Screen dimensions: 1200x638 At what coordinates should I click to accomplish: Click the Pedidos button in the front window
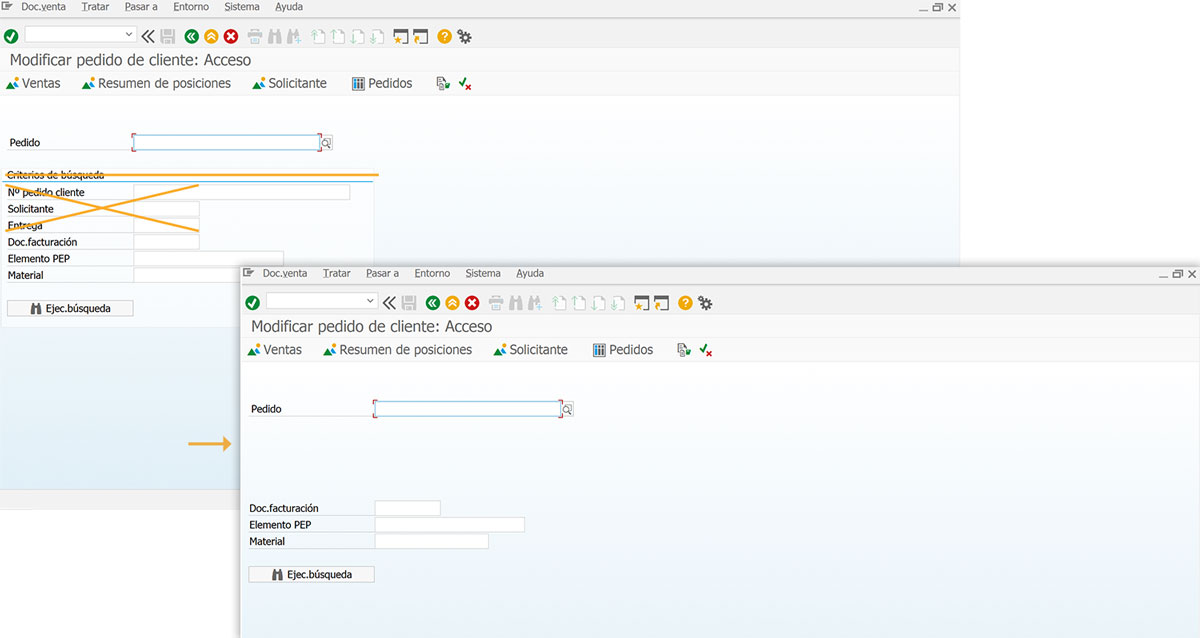(623, 350)
